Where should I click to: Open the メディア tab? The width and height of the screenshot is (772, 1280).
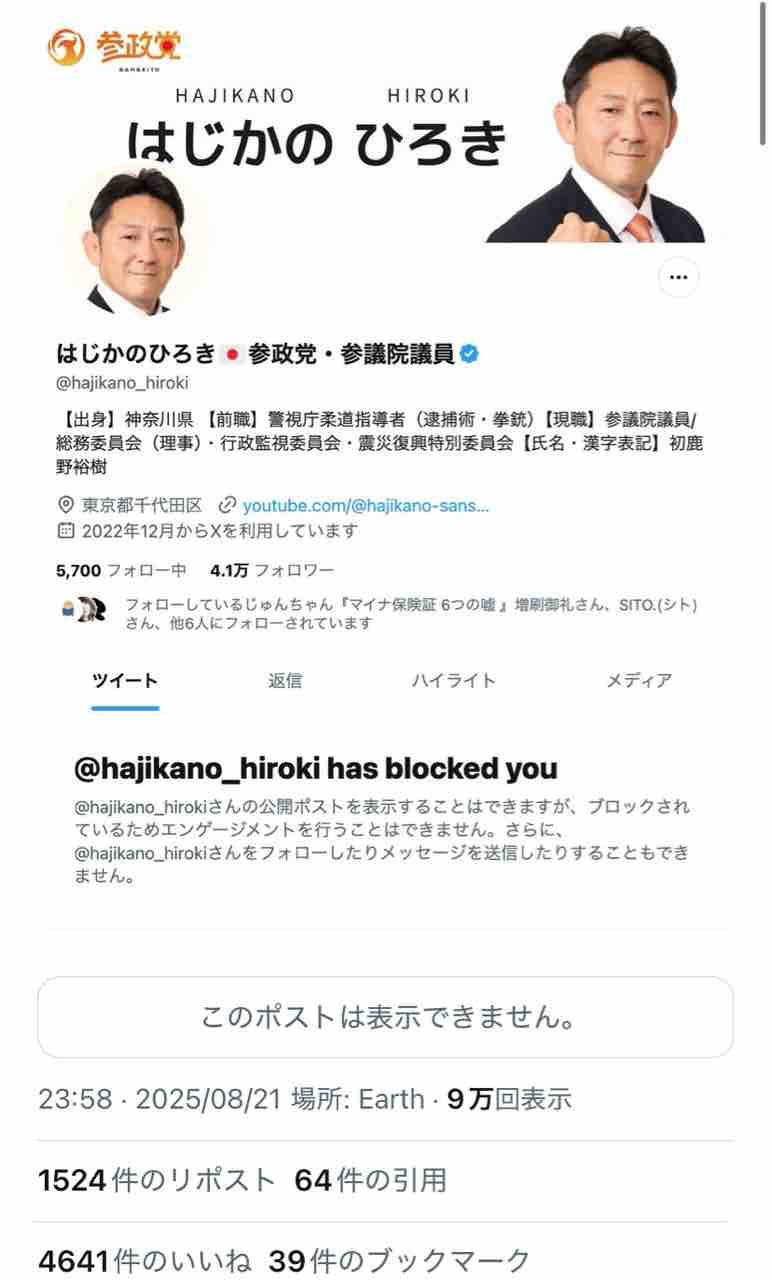pyautogui.click(x=639, y=681)
